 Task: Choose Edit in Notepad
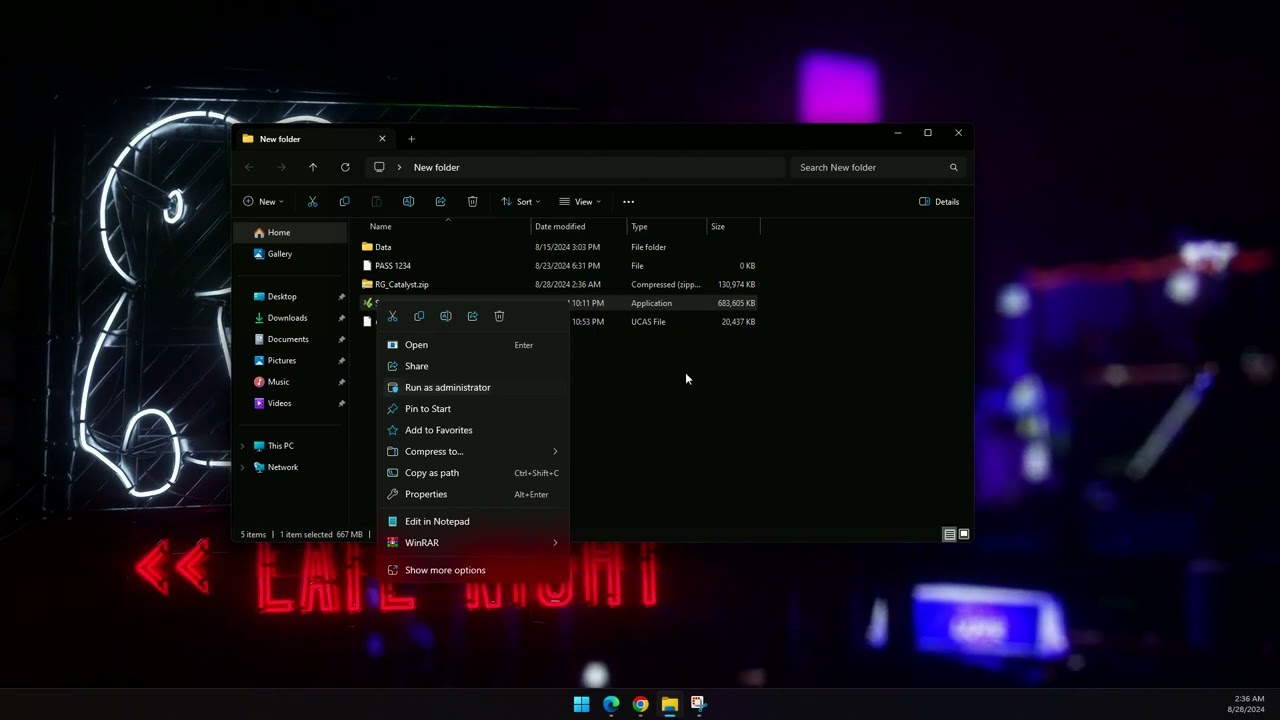click(473, 521)
